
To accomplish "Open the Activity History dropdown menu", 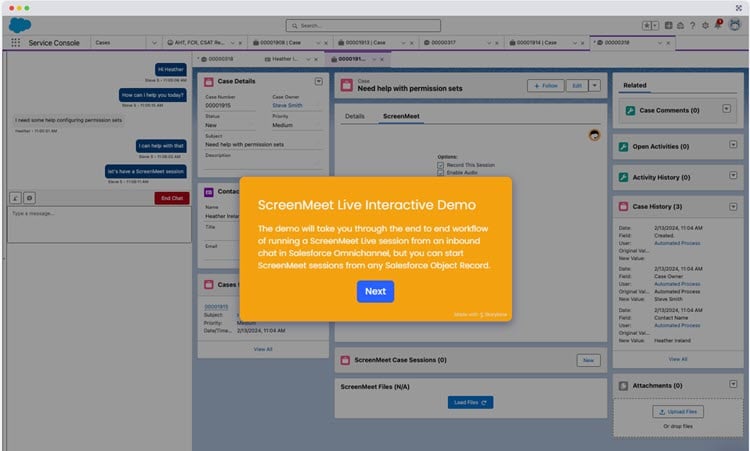I will [733, 176].
